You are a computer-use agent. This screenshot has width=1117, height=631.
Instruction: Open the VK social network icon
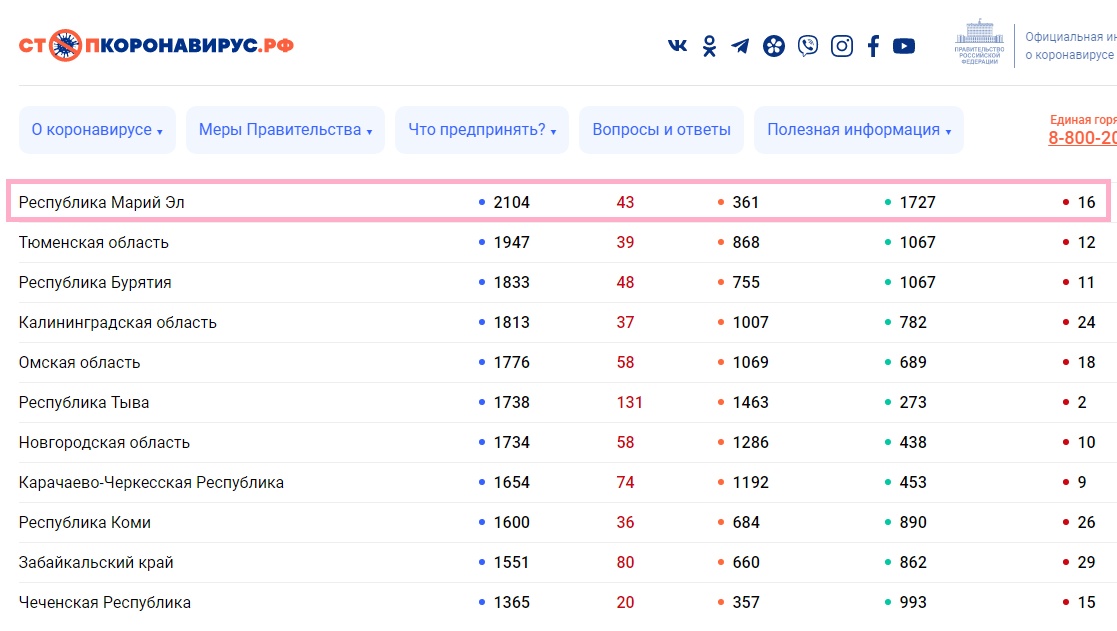678,46
